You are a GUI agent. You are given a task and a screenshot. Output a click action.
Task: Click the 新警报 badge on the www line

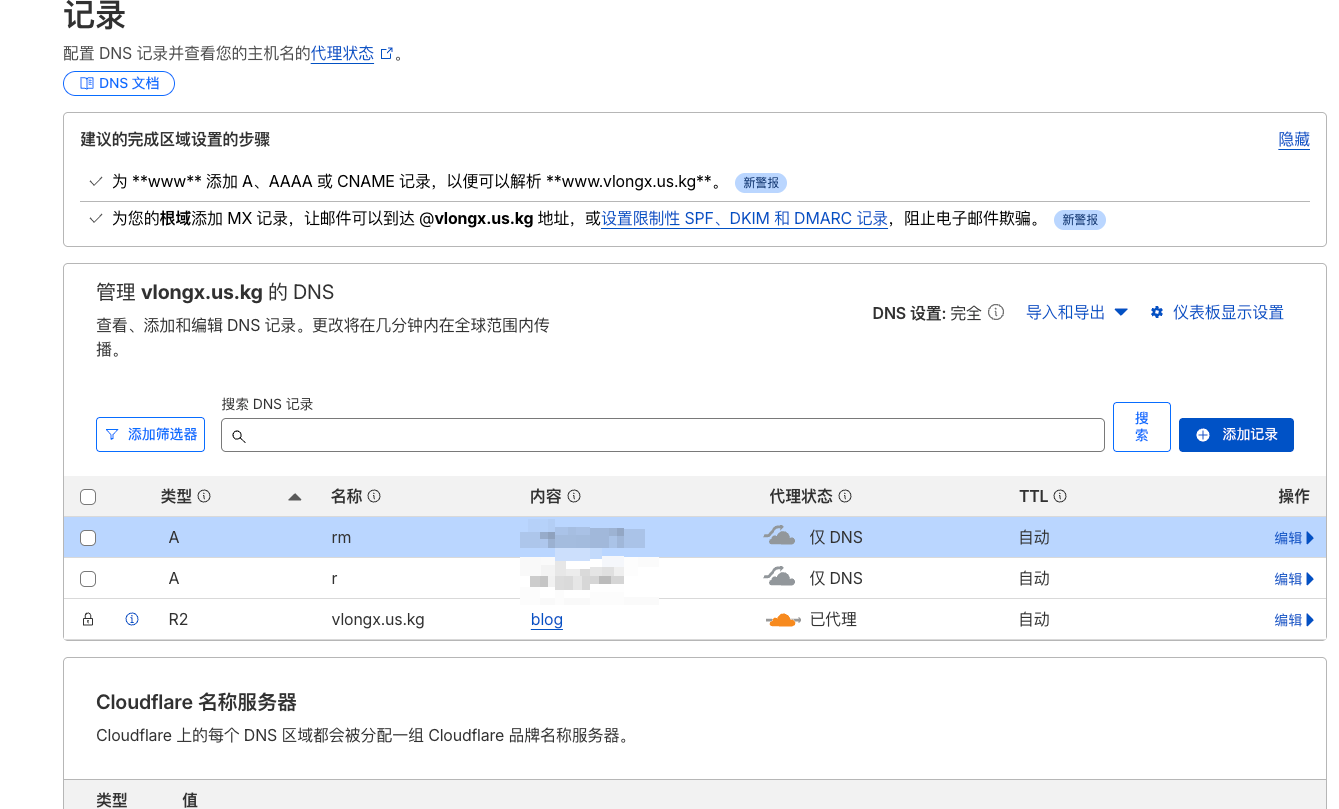(x=761, y=183)
